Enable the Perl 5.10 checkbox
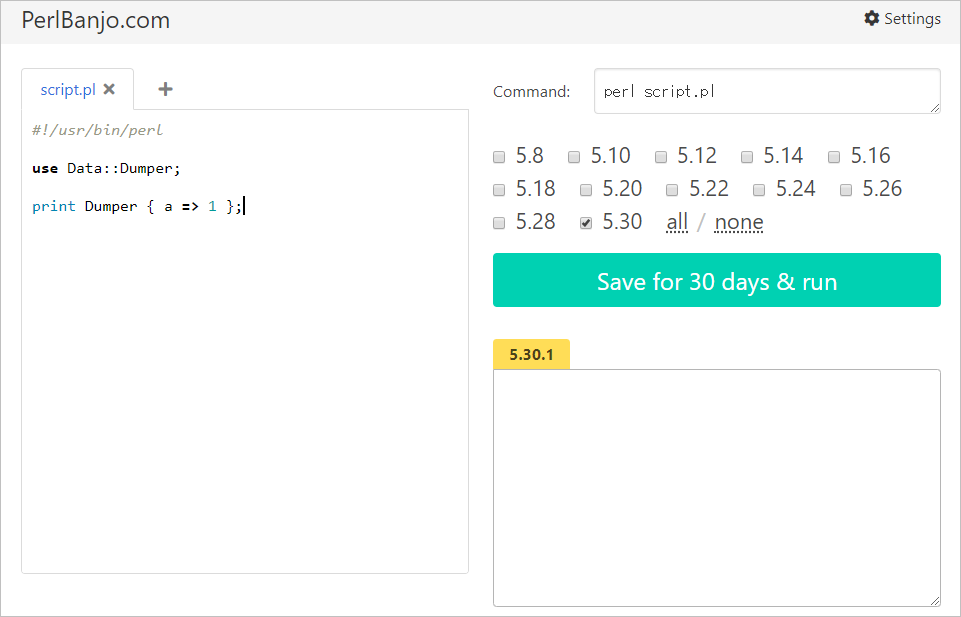 click(575, 157)
